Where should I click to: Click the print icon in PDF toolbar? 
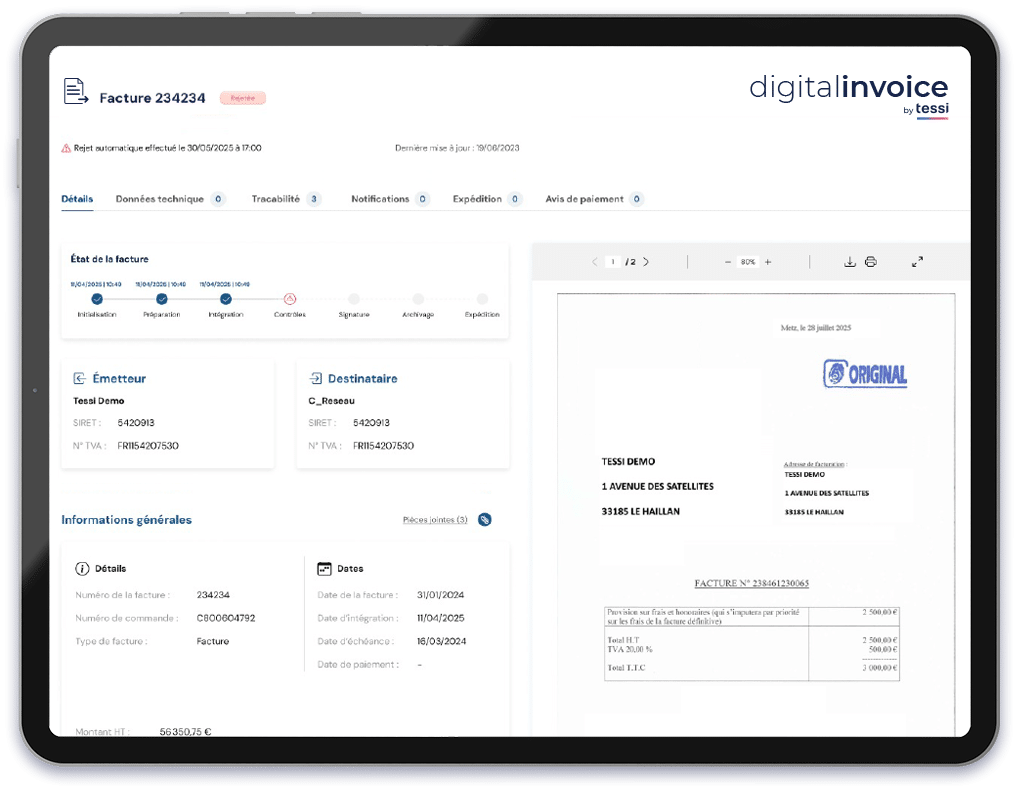[870, 262]
